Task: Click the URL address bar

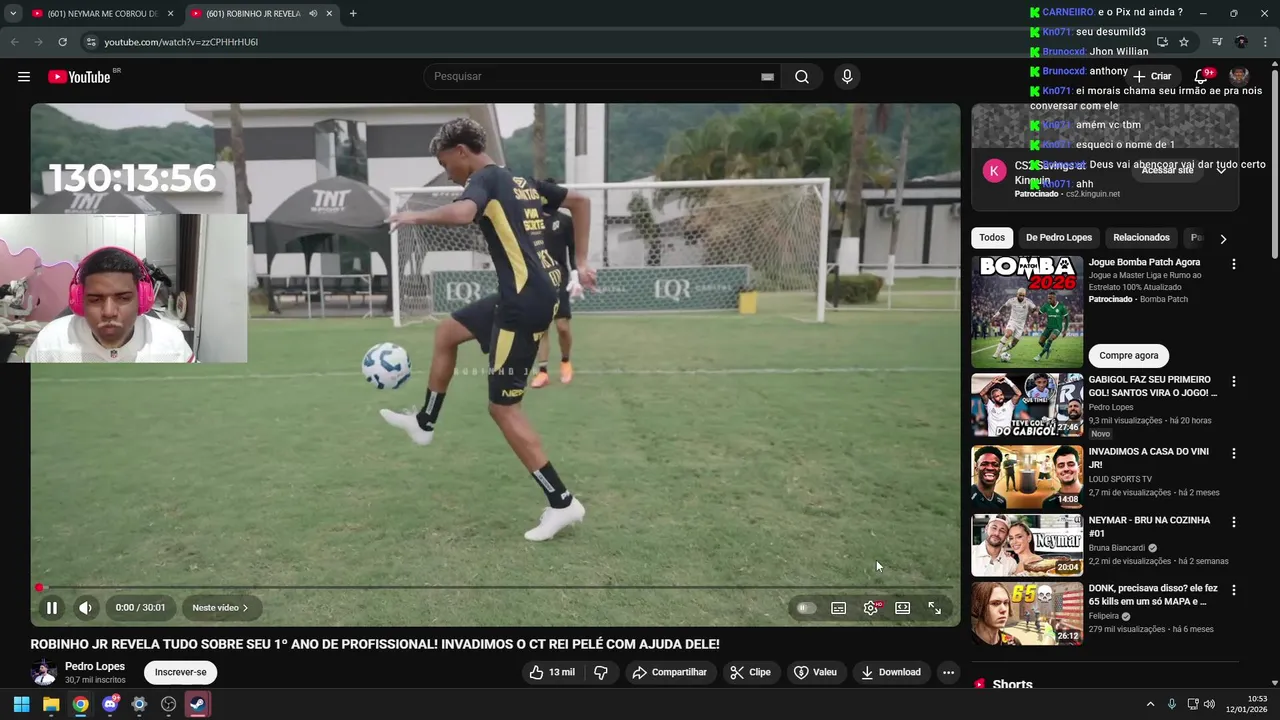Action: coord(600,42)
